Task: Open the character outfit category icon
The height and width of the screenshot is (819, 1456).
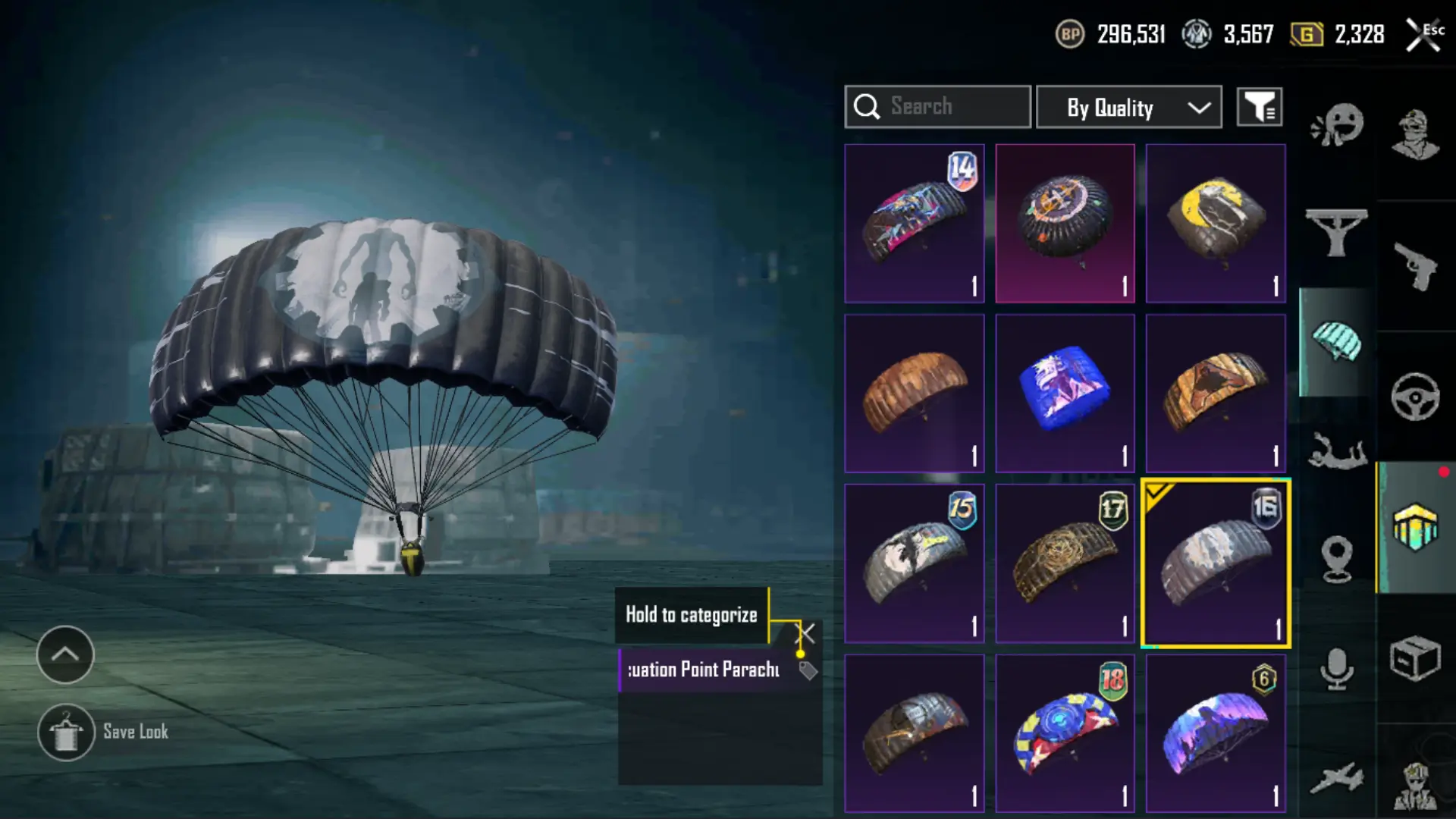Action: click(1415, 135)
